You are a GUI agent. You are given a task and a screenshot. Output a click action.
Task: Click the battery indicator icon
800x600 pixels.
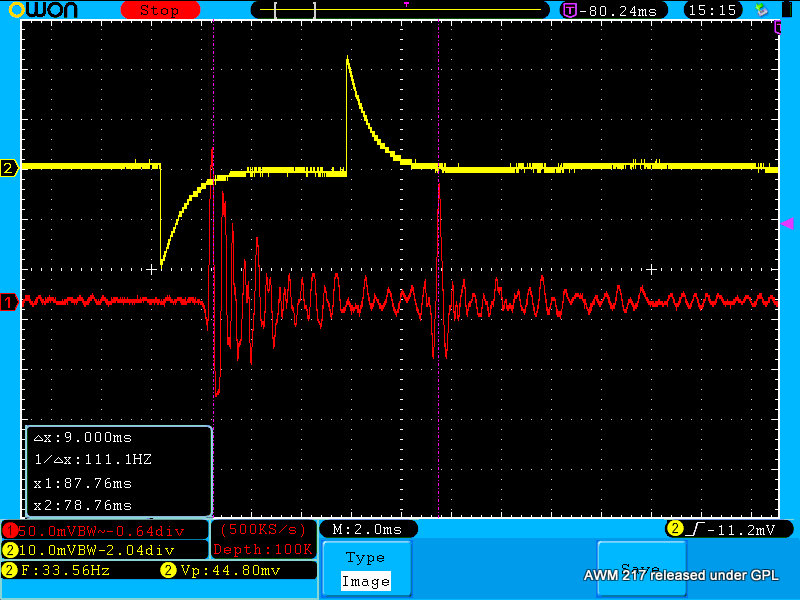pyautogui.click(x=787, y=9)
